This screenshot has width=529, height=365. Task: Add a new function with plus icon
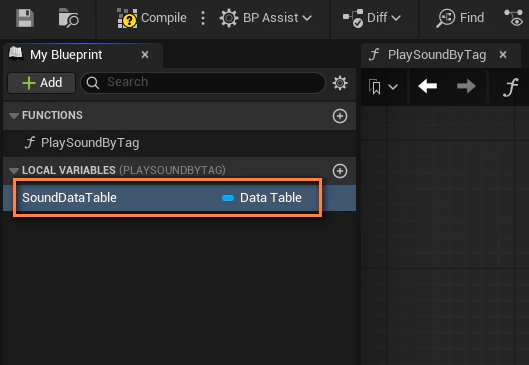(x=340, y=116)
